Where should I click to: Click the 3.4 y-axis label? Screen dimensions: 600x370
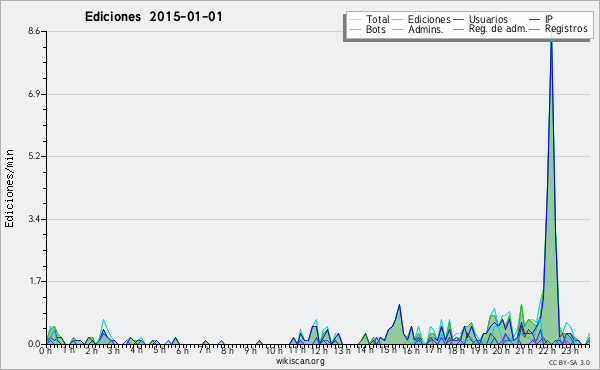click(34, 219)
